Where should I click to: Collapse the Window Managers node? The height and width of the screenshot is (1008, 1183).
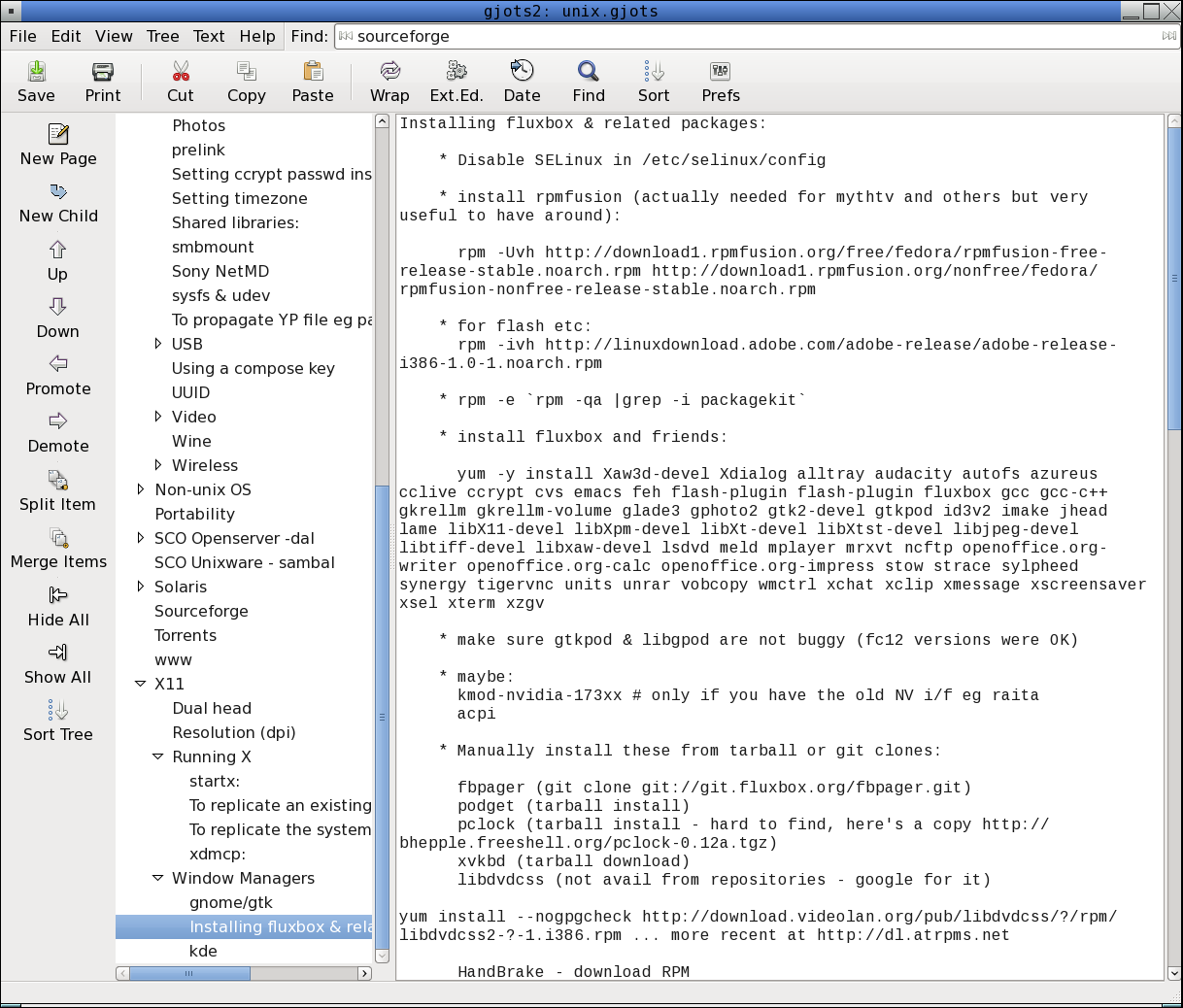158,878
